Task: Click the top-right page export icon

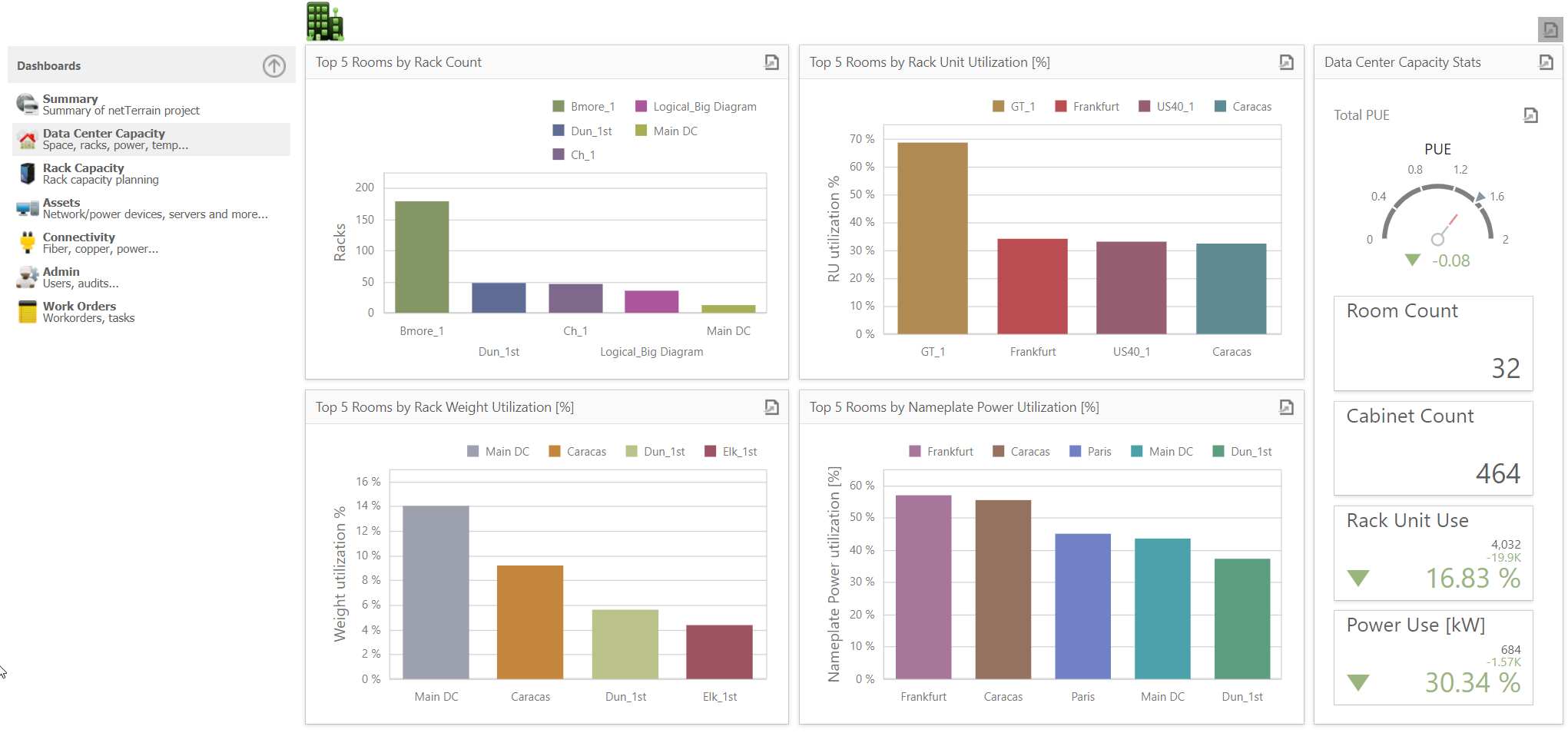Action: click(x=1550, y=30)
